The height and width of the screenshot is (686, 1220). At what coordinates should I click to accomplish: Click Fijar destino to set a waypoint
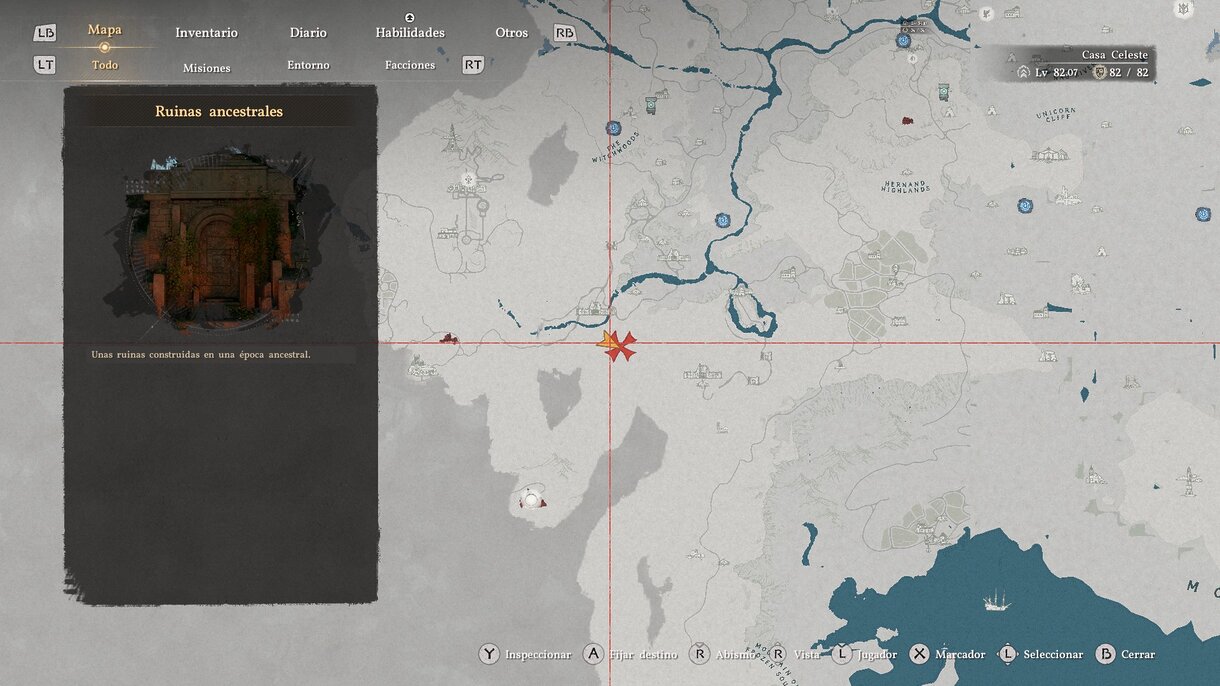pos(594,654)
